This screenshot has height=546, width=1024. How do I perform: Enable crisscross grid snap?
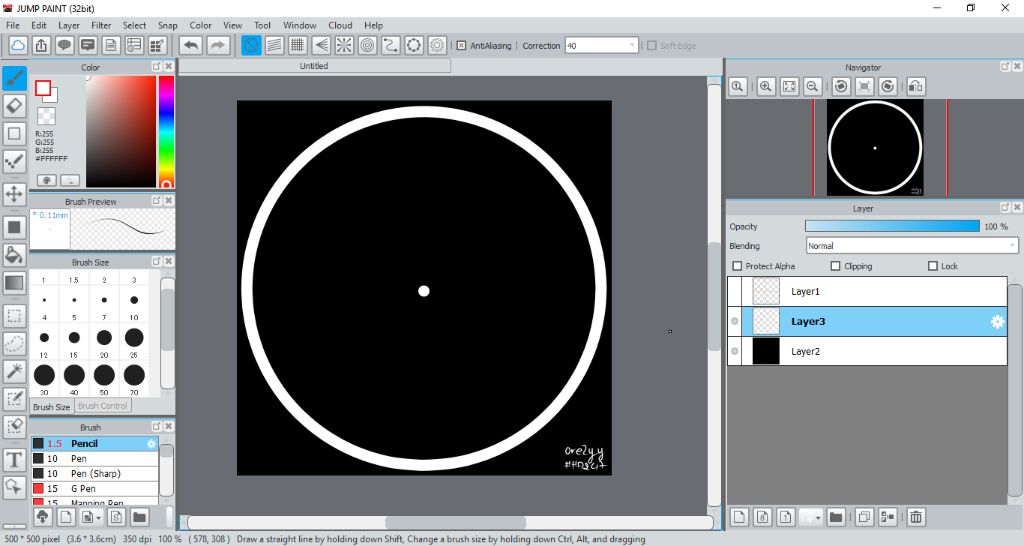tap(298, 45)
